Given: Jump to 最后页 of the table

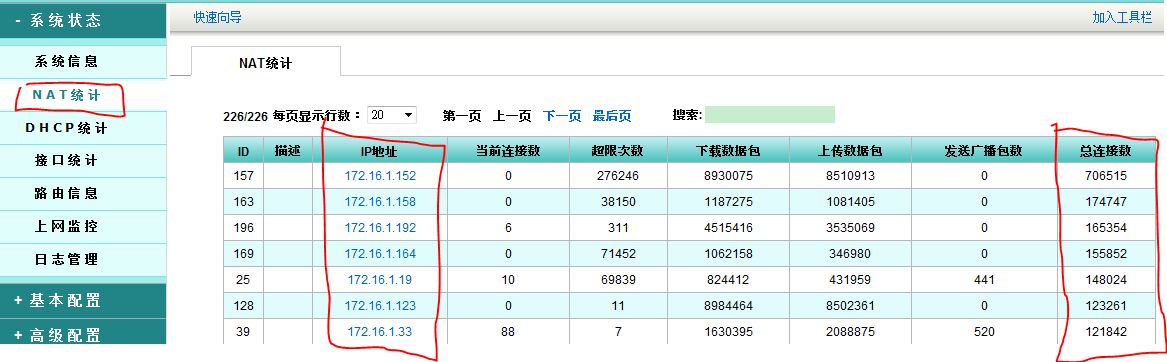Looking at the screenshot, I should click(x=612, y=115).
